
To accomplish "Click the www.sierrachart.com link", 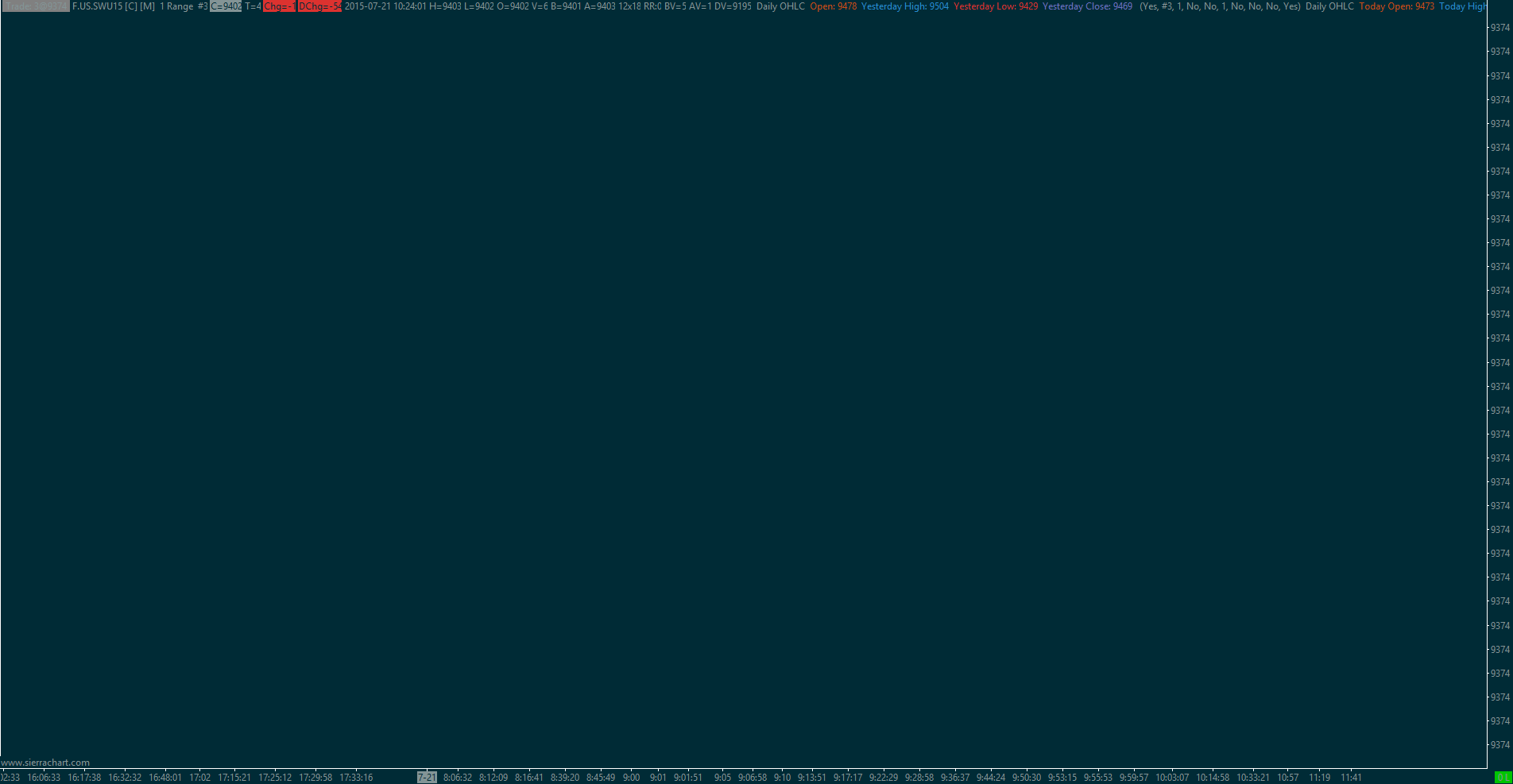I will (x=45, y=763).
